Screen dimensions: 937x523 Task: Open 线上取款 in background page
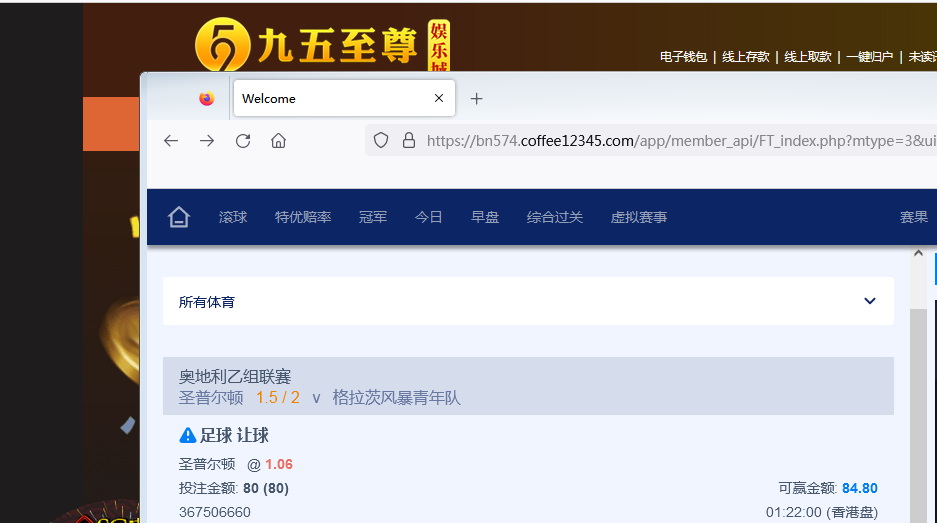click(808, 57)
